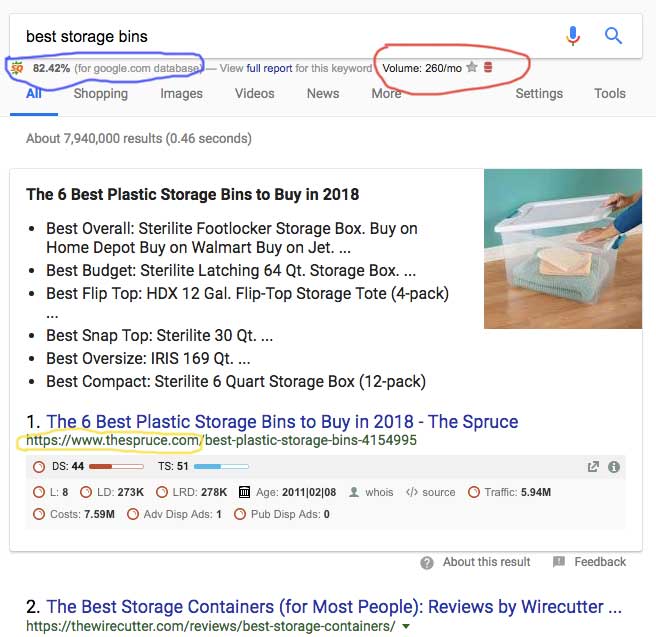
Task: Click the red DS score bar
Action: coord(116,466)
